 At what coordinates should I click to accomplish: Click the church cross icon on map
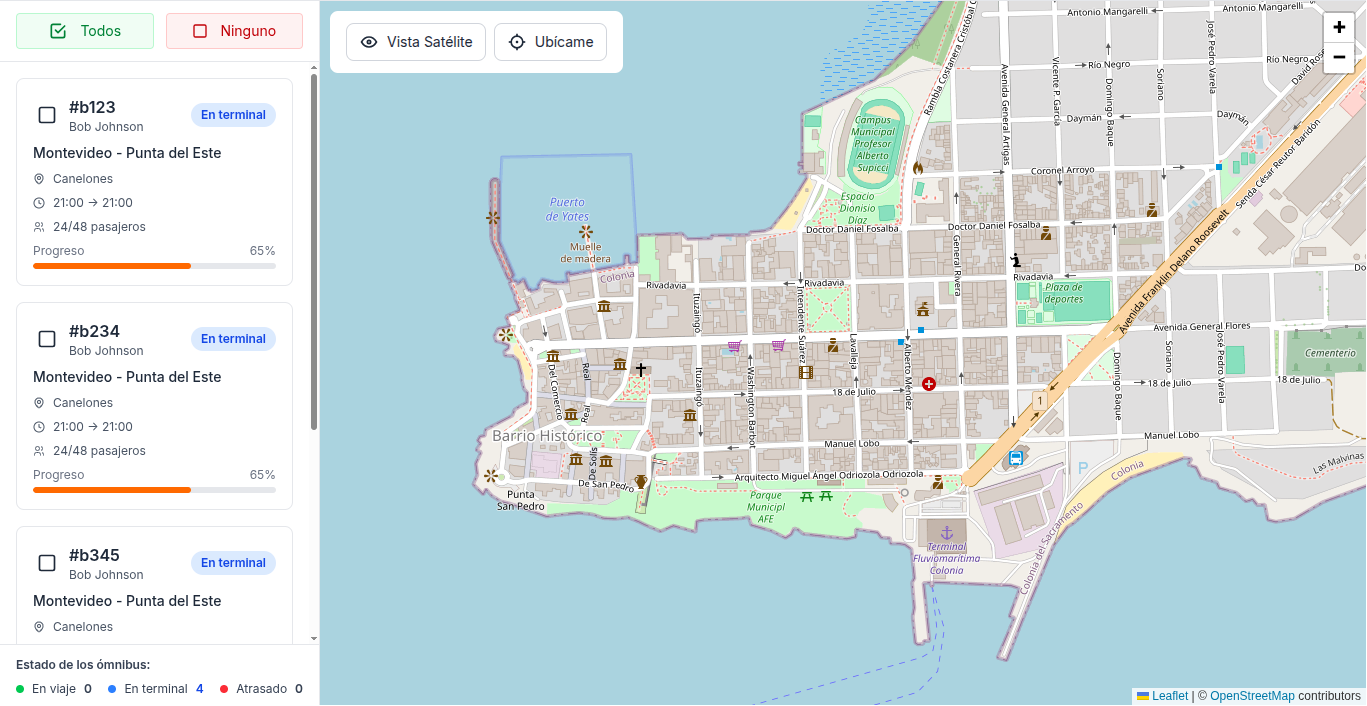641,370
